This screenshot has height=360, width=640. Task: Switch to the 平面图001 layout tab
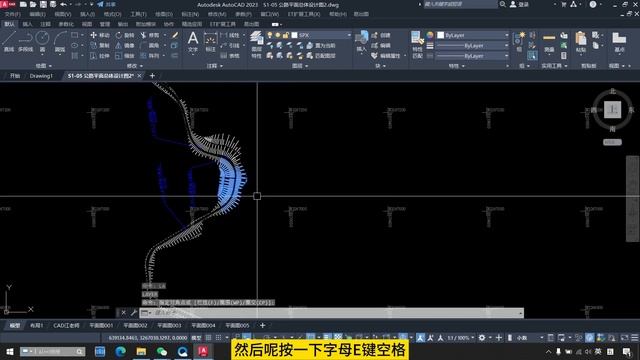(x=101, y=325)
